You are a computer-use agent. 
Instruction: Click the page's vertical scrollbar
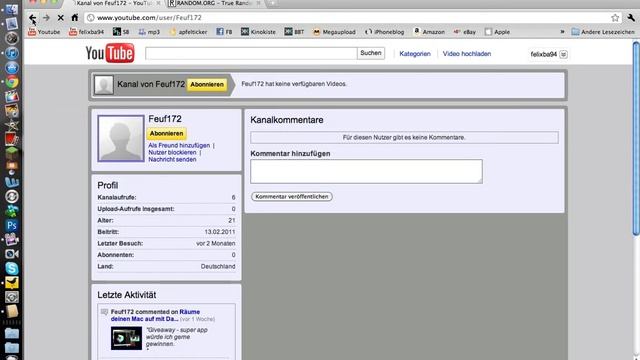click(636, 139)
